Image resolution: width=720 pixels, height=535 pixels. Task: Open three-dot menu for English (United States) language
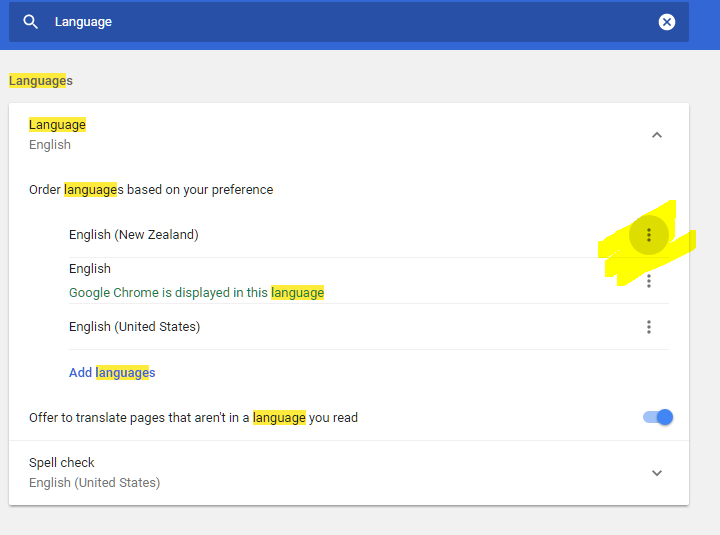coord(648,327)
